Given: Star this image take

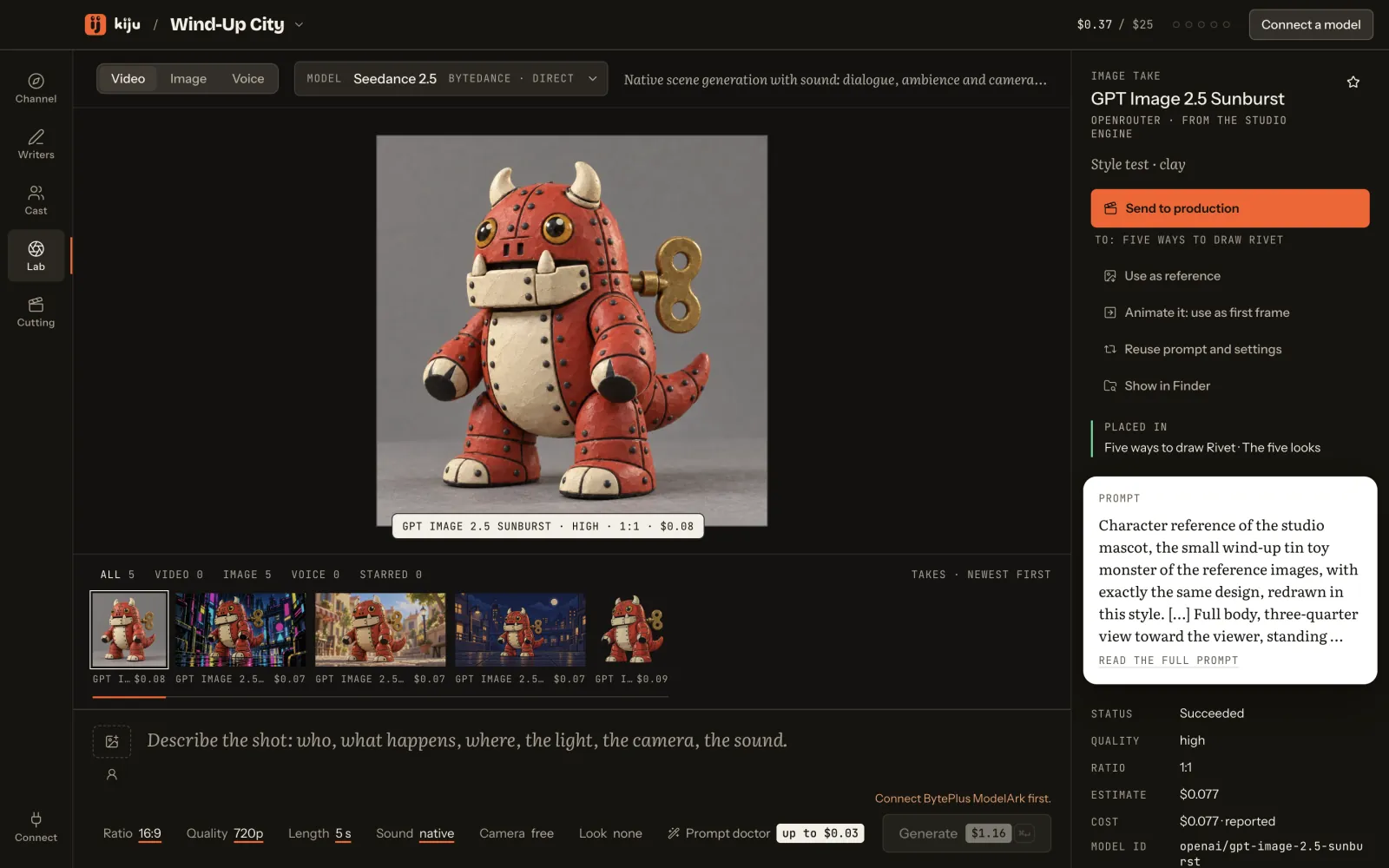Looking at the screenshot, I should [1353, 82].
